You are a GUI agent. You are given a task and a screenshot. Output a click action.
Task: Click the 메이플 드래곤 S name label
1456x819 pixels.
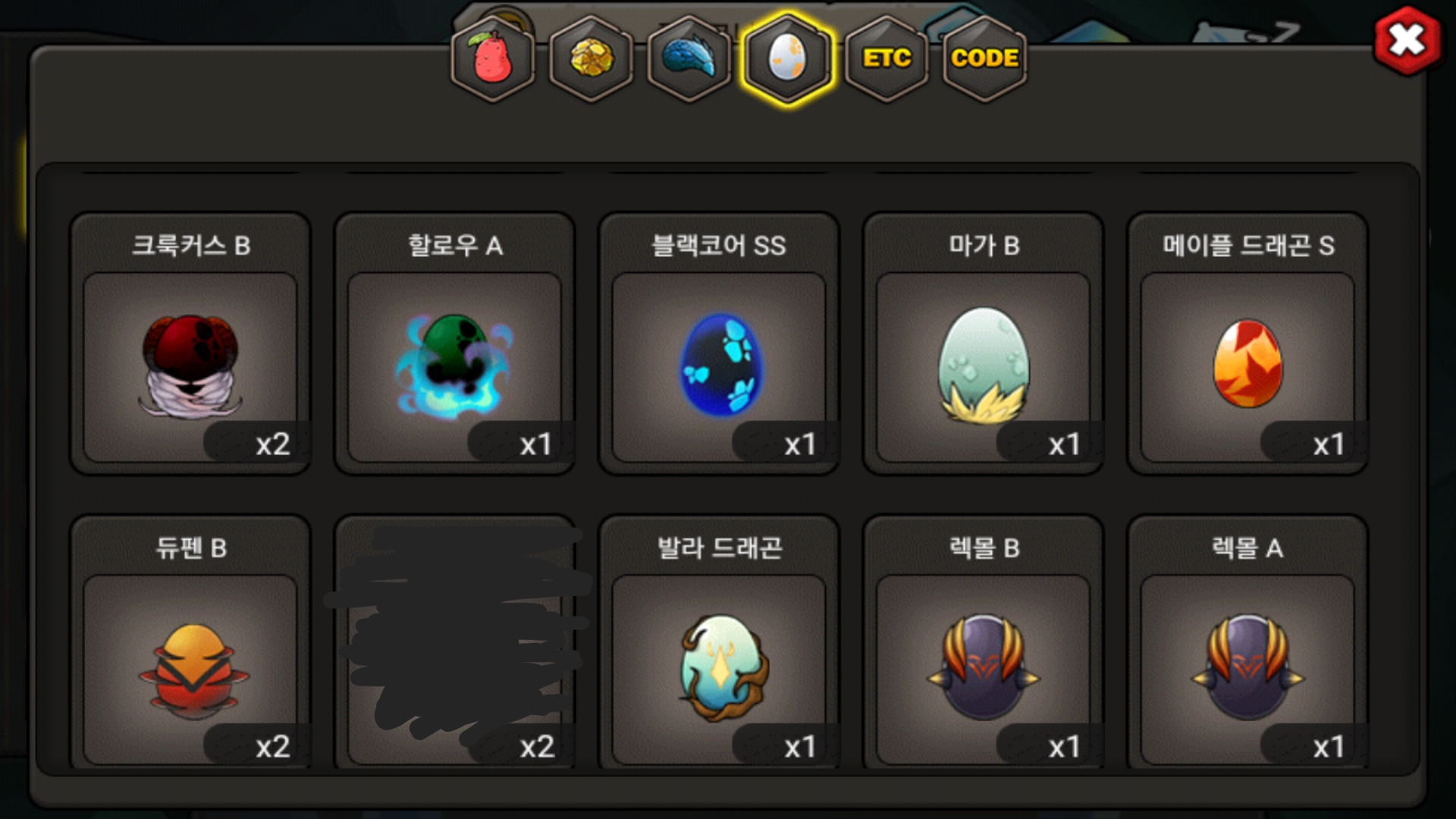coord(1248,246)
